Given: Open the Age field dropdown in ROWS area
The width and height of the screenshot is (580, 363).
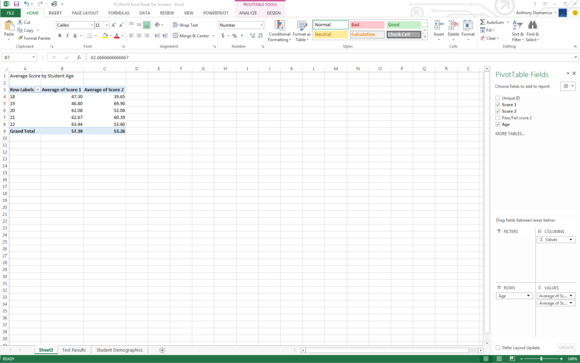Looking at the screenshot, I should click(x=528, y=296).
